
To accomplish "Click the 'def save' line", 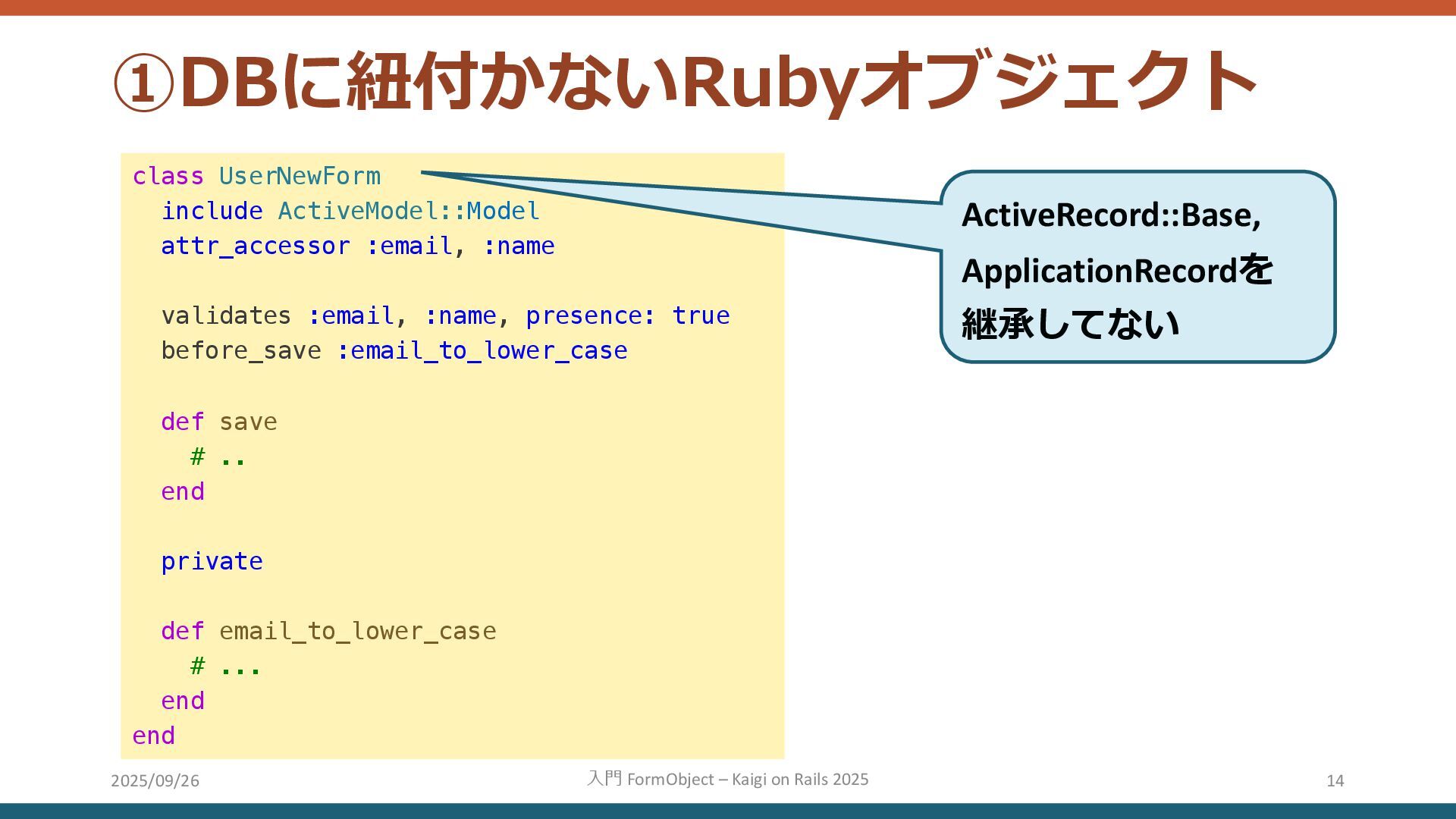I will click(x=219, y=422).
